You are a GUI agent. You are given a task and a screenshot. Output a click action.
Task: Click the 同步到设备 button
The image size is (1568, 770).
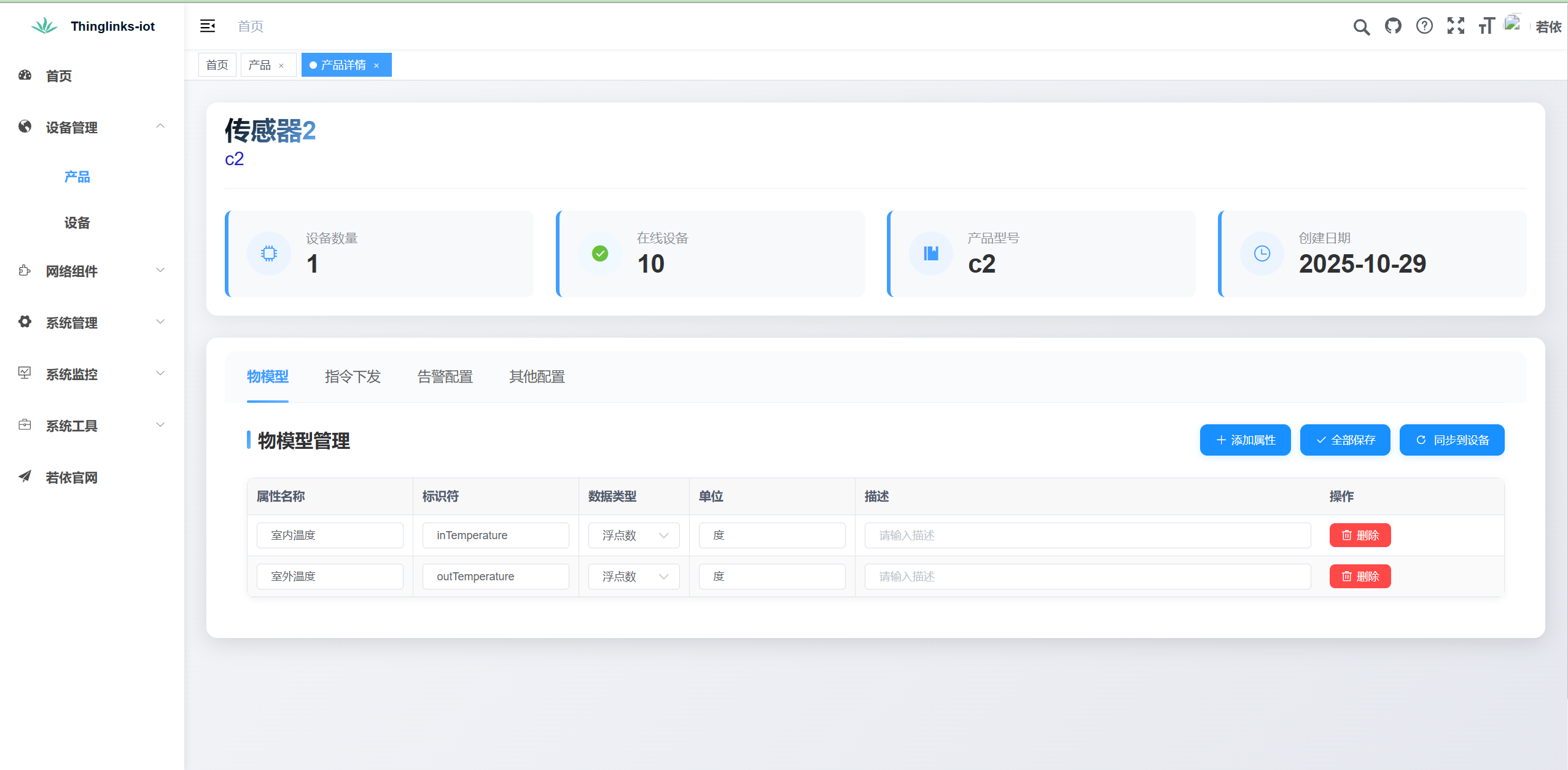tap(1451, 440)
